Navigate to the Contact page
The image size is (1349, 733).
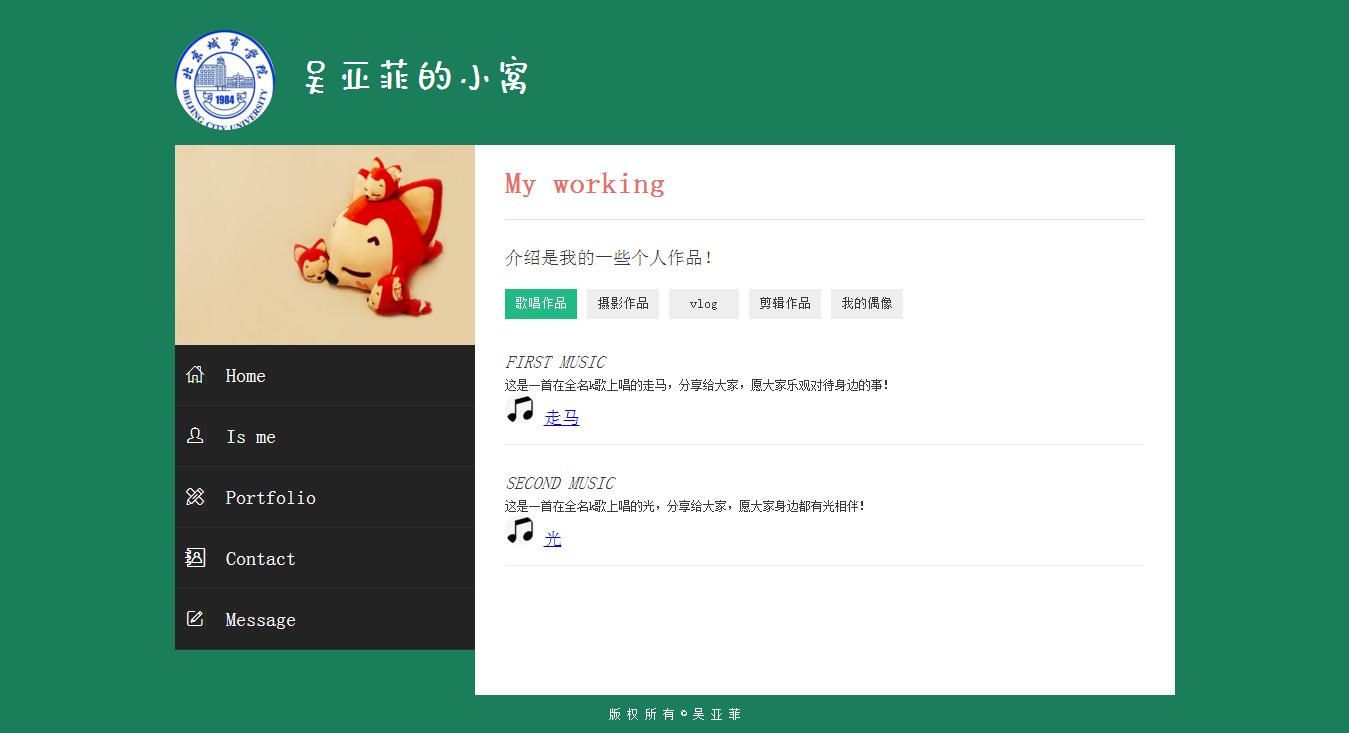click(325, 558)
